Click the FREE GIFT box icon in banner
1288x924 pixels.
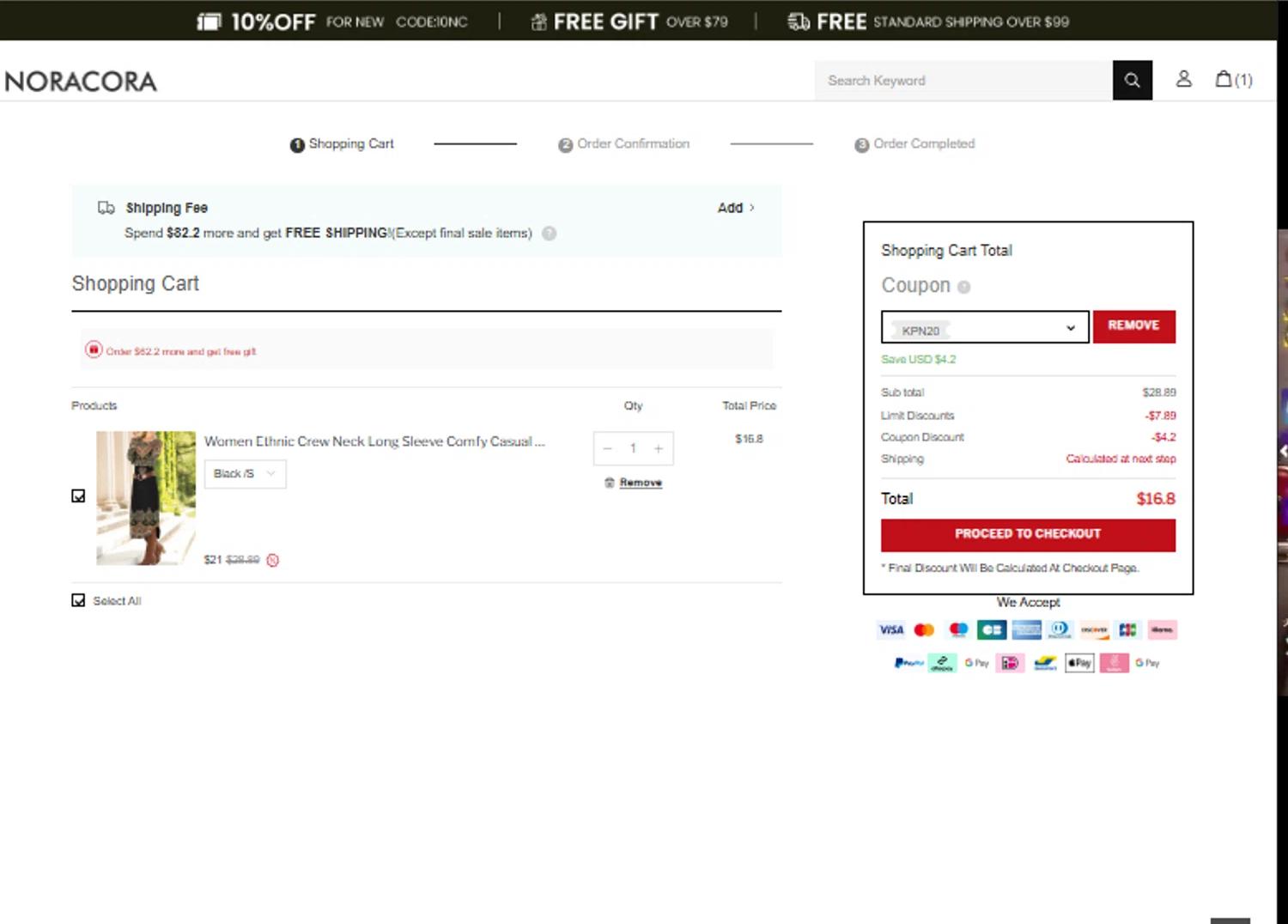538,22
